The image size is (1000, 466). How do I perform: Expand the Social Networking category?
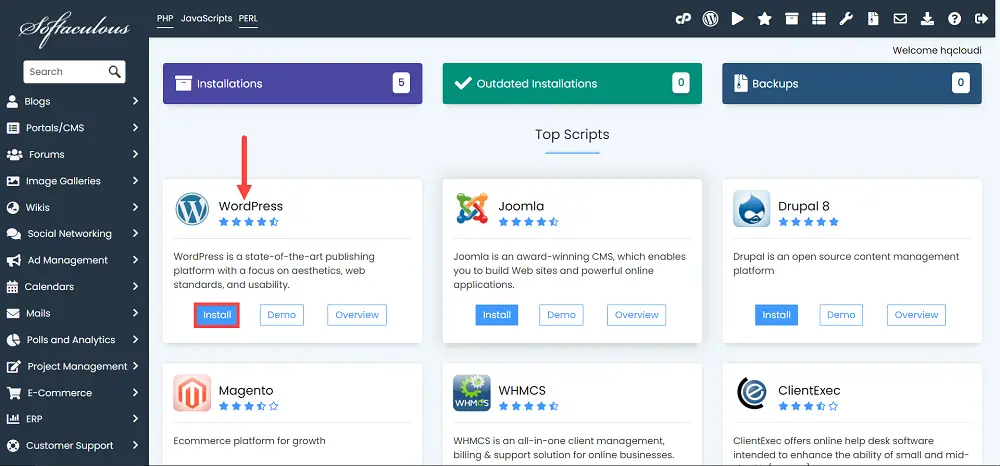point(73,233)
